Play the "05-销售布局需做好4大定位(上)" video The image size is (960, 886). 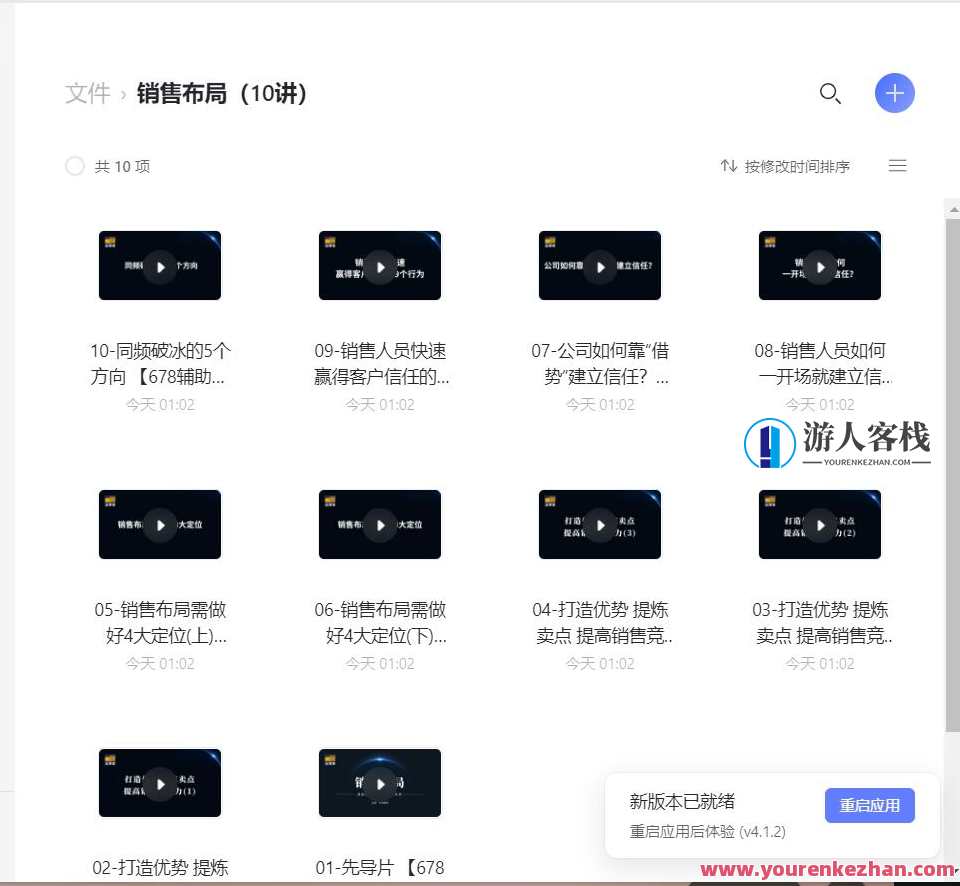(x=160, y=524)
